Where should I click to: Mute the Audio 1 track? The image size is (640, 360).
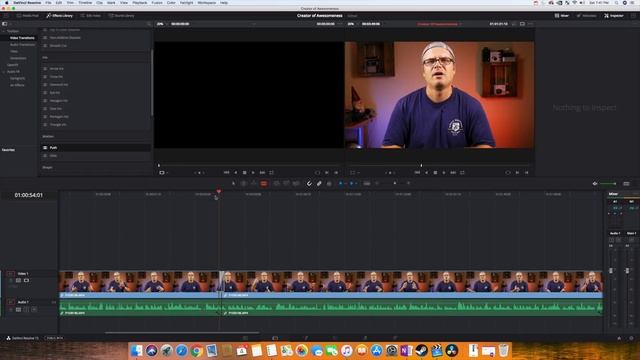point(34,310)
